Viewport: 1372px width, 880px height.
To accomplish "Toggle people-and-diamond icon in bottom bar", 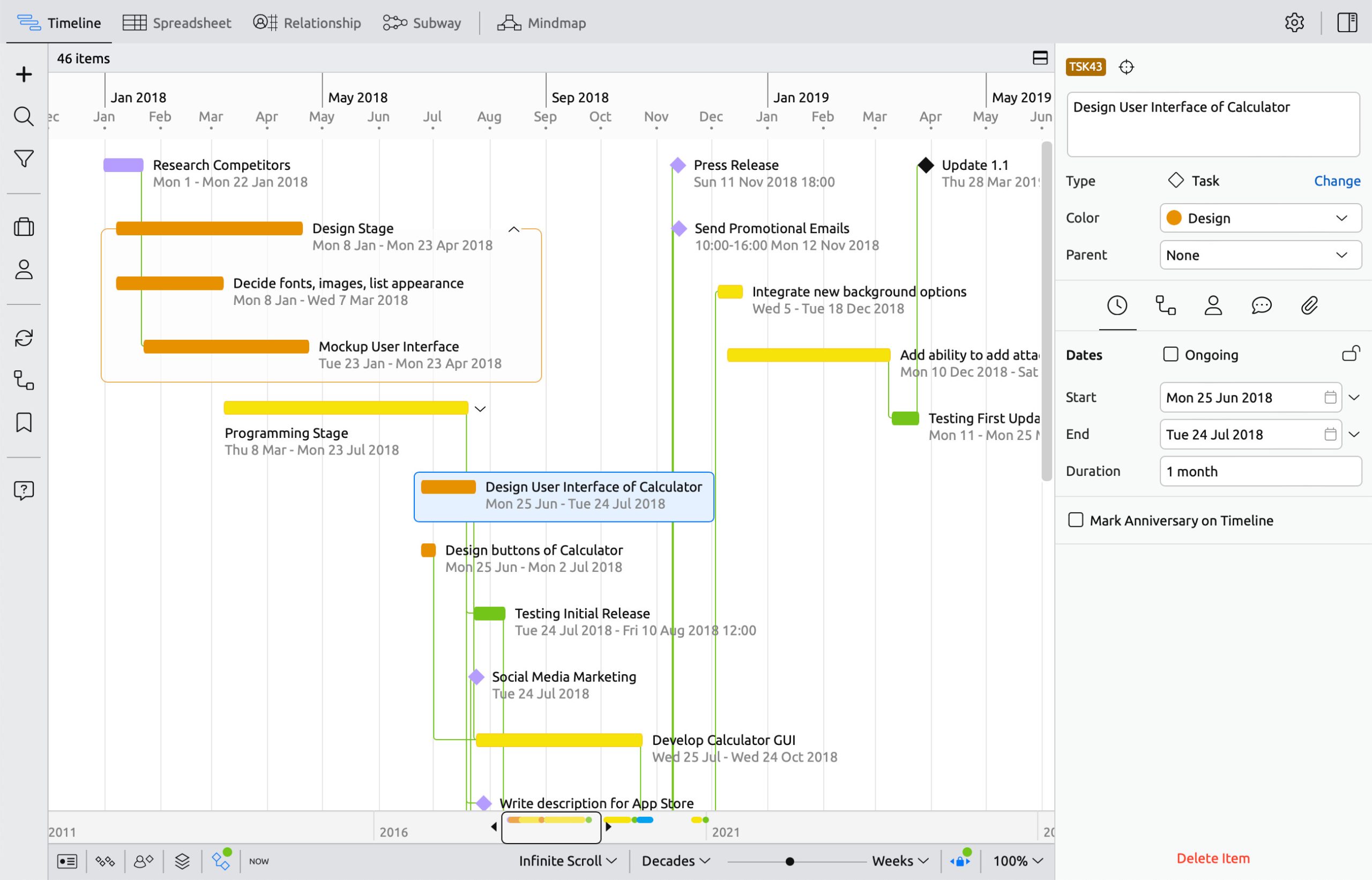I will pos(144,861).
